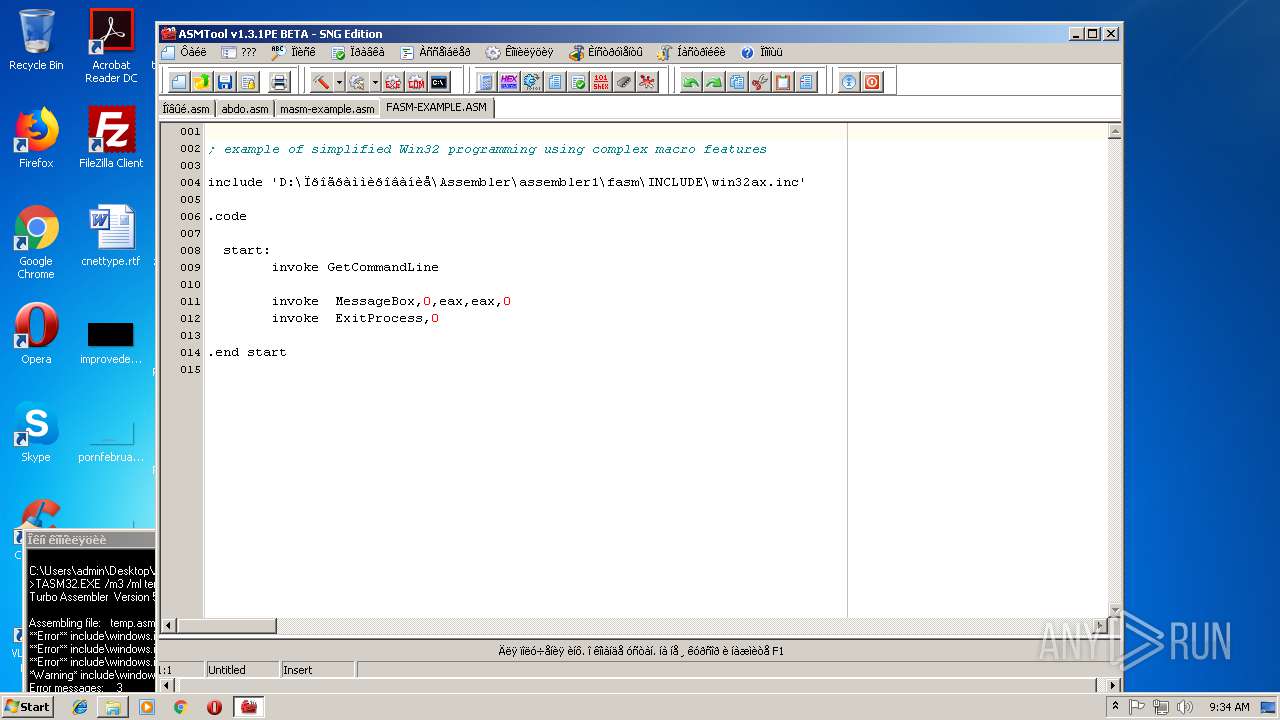This screenshot has width=1280, height=720.
Task: Click the Save All toolbar icon
Action: 248,82
